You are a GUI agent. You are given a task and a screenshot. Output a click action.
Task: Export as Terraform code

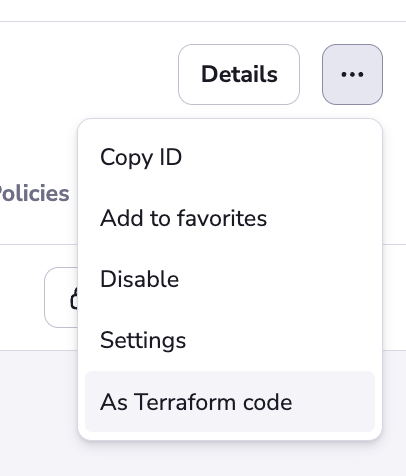(x=230, y=402)
